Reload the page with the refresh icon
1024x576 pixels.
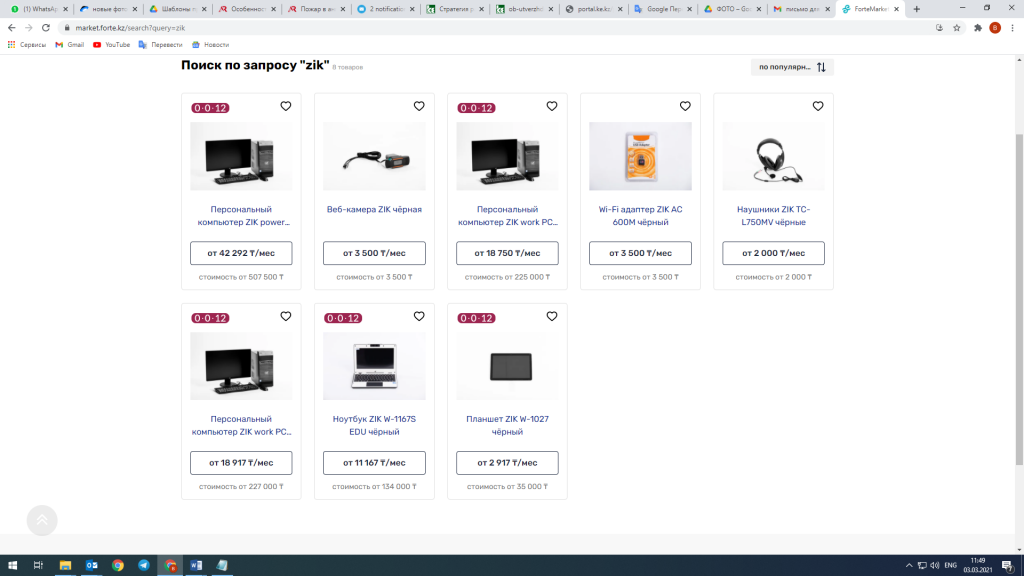coord(45,28)
